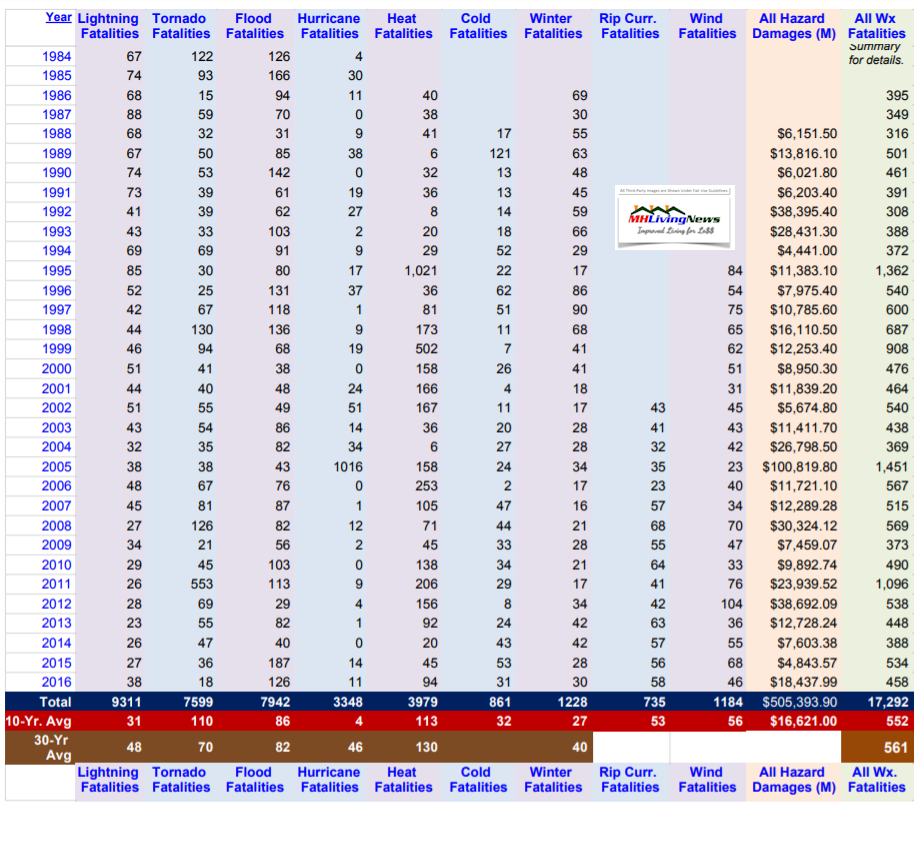914x842 pixels.
Task: Open the top Winter Fatalities header link
Action: pyautogui.click(x=553, y=26)
